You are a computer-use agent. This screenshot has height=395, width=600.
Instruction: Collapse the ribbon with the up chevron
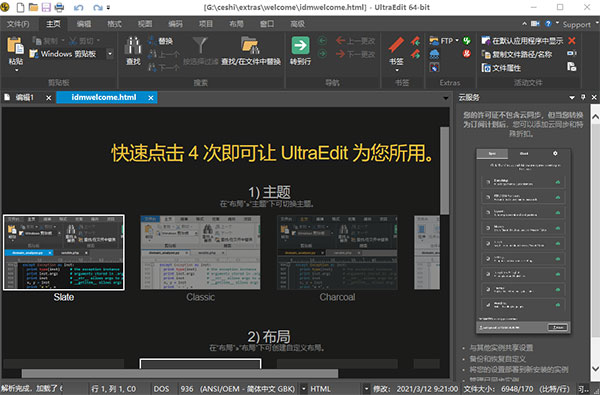pyautogui.click(x=524, y=24)
